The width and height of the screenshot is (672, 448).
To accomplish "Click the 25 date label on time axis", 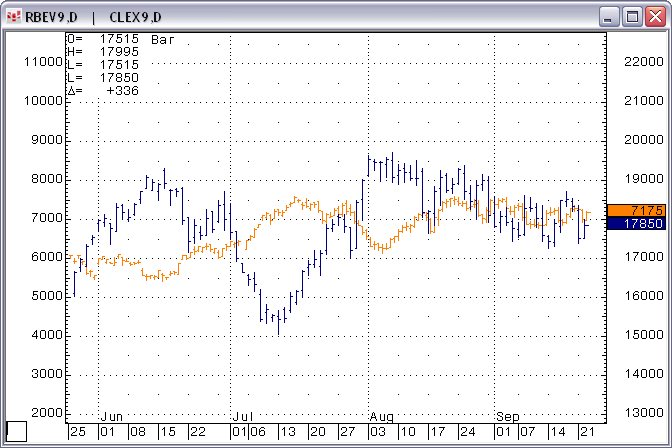I will pos(77,432).
